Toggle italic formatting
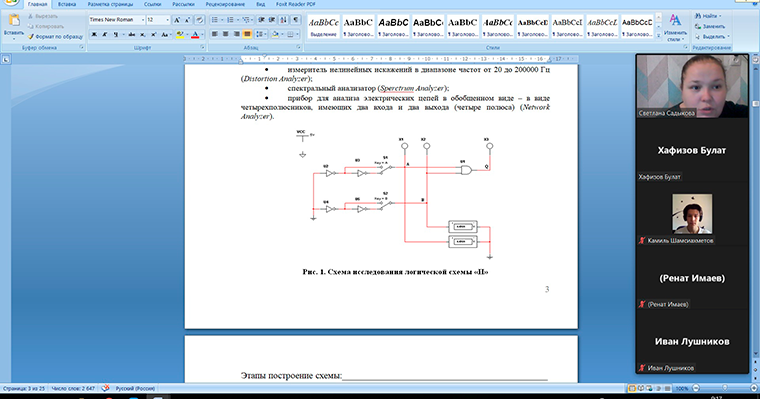 pos(105,34)
